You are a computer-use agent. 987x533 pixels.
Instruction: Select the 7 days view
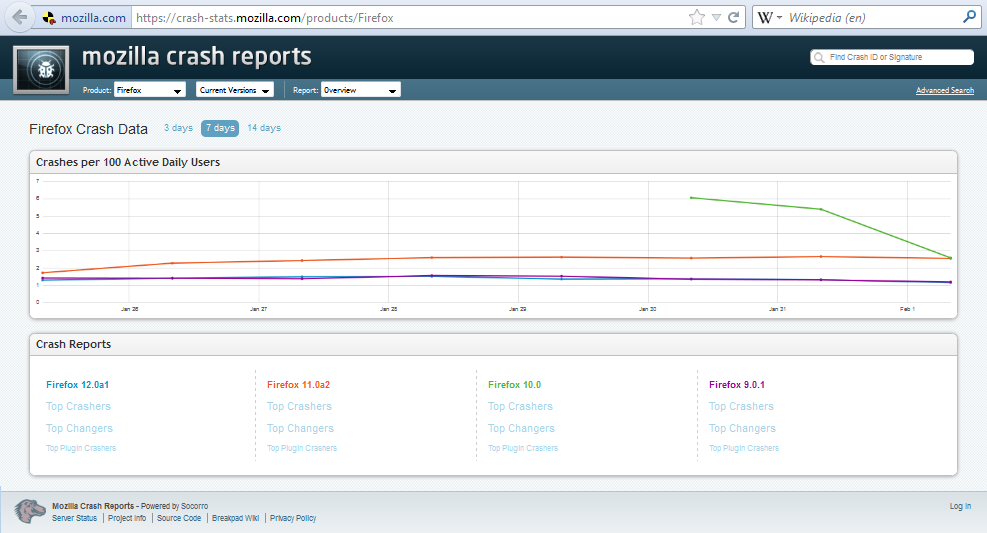click(x=220, y=128)
